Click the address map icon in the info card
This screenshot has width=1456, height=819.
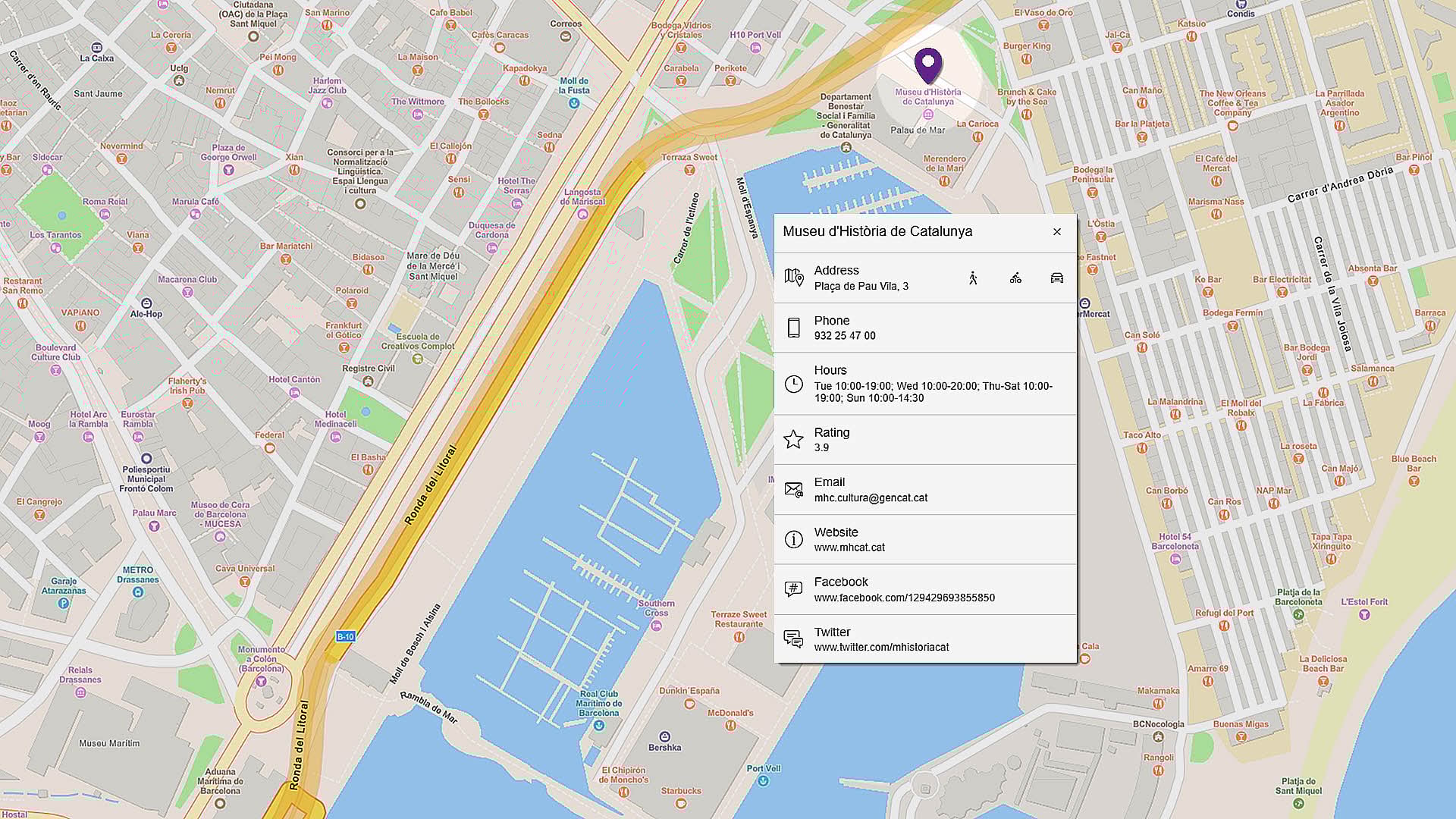pos(794,278)
